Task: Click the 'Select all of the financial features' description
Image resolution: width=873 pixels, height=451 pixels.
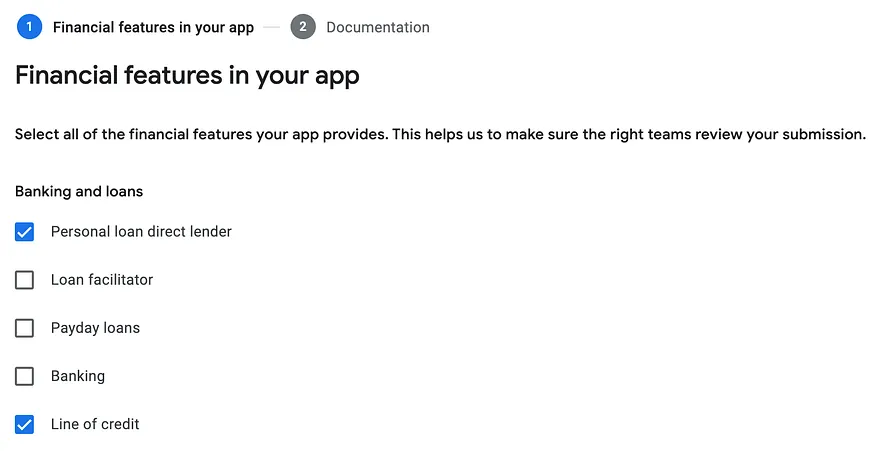Action: click(x=440, y=135)
